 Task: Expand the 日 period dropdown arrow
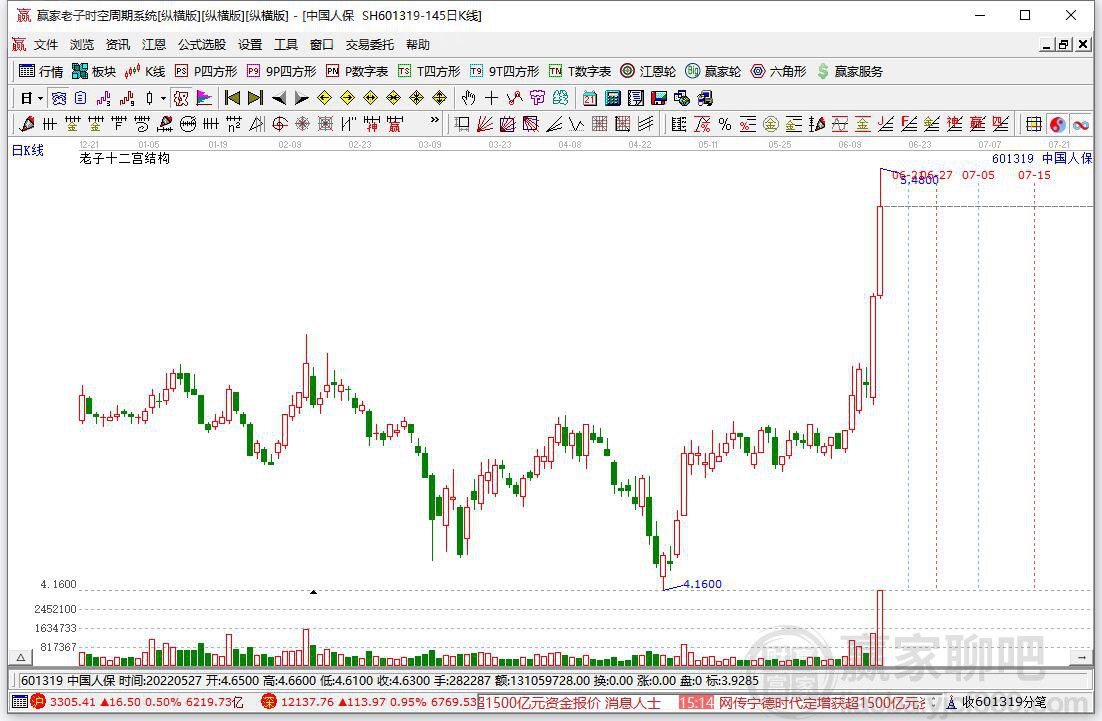[41, 98]
